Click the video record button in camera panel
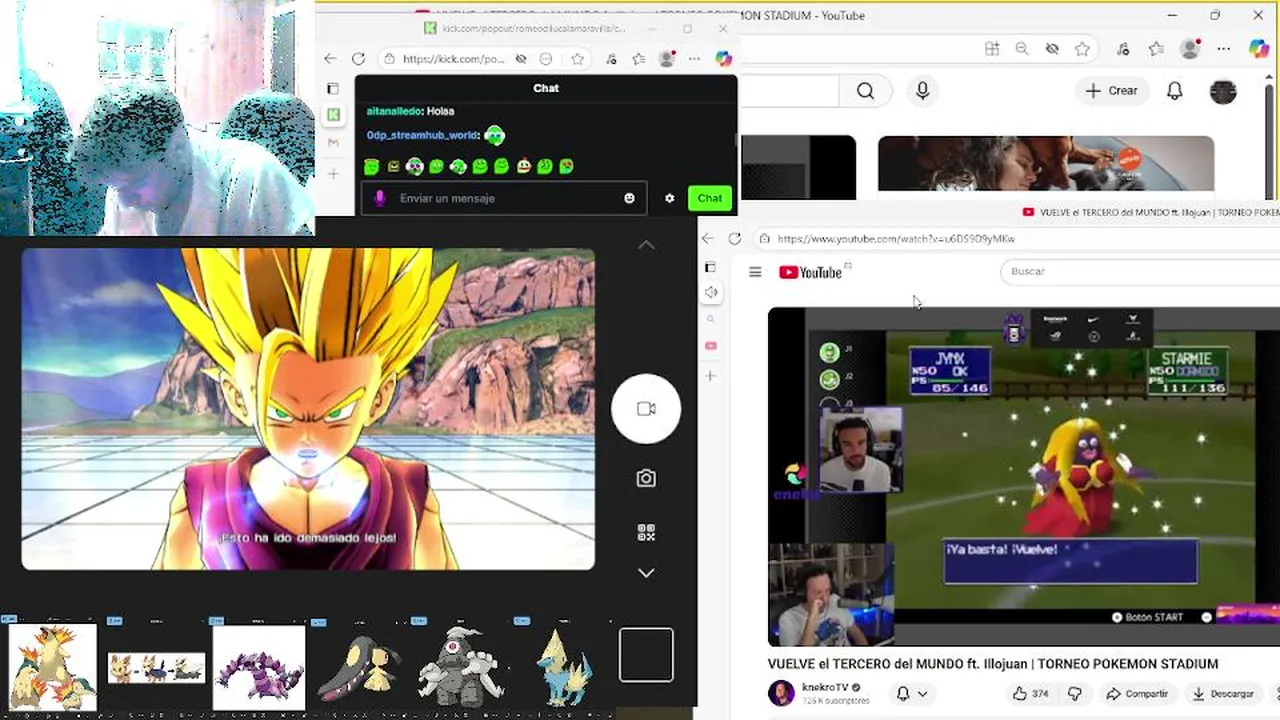The image size is (1280, 720). point(646,409)
